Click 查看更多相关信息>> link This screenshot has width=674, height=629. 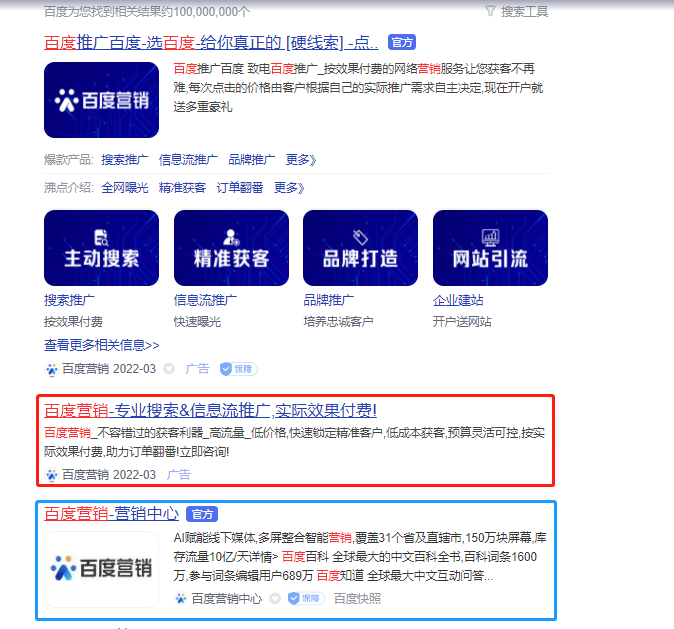[x=101, y=345]
